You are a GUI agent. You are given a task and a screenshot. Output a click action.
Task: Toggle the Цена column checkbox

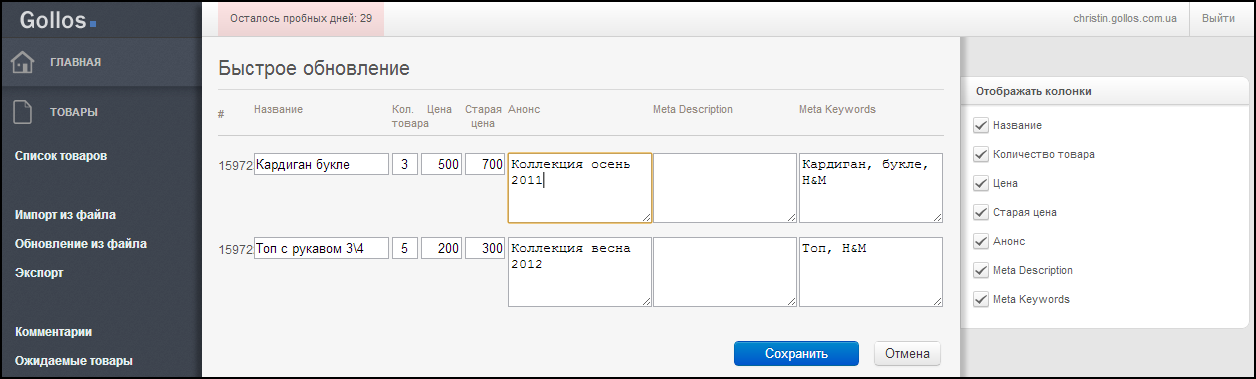tap(980, 184)
